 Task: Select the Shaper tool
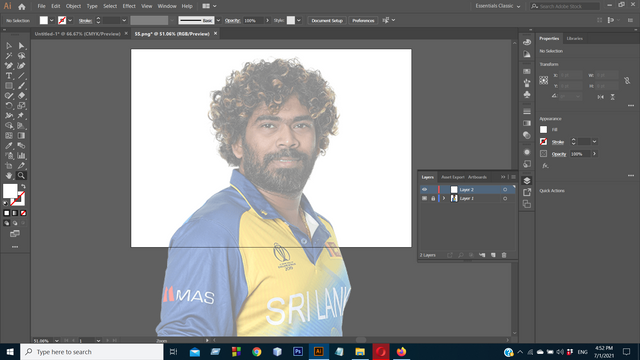tap(9, 96)
